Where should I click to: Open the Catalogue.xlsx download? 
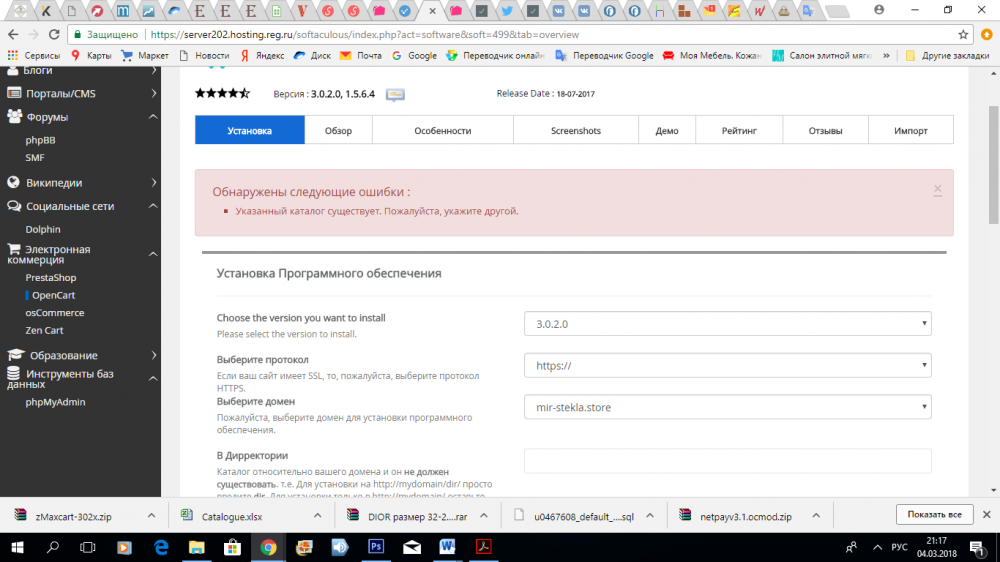(x=232, y=517)
